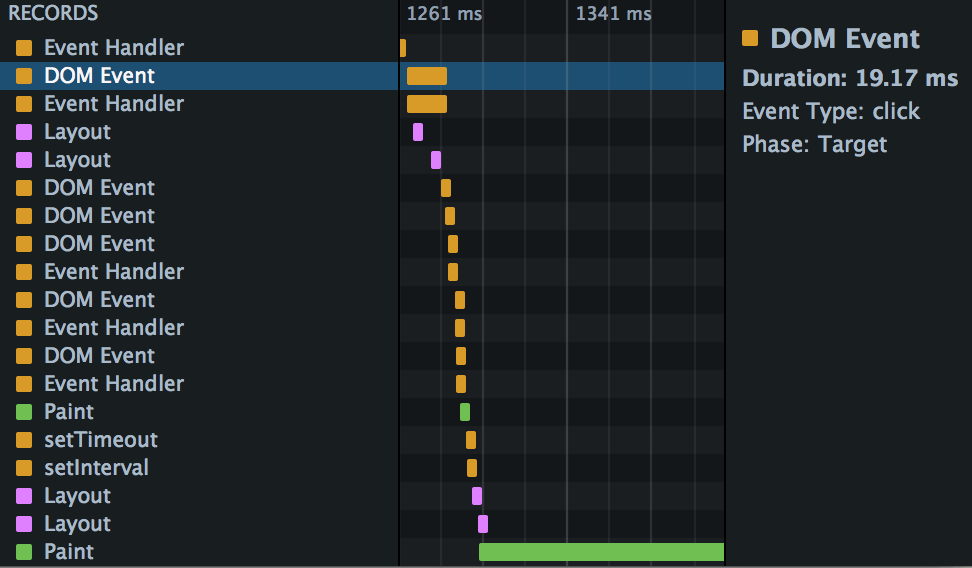The width and height of the screenshot is (972, 568).
Task: Select the highlighted DOM Event record label
Action: click(x=99, y=76)
